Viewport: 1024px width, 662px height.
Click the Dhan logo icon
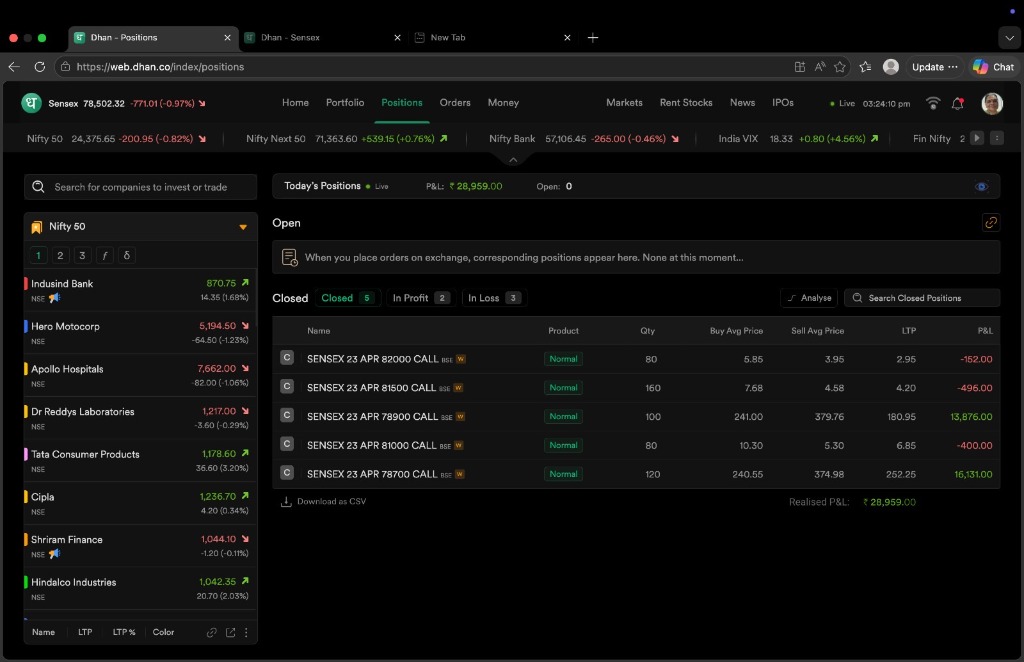click(31, 103)
